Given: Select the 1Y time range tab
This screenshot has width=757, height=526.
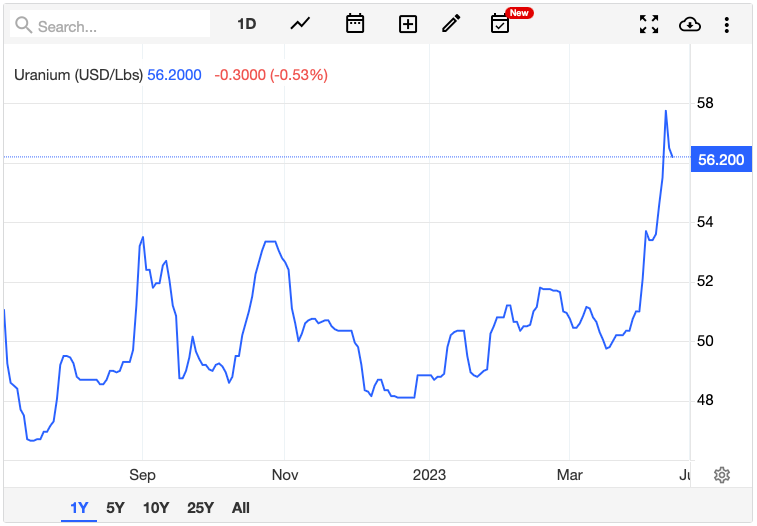Looking at the screenshot, I should click(x=79, y=508).
